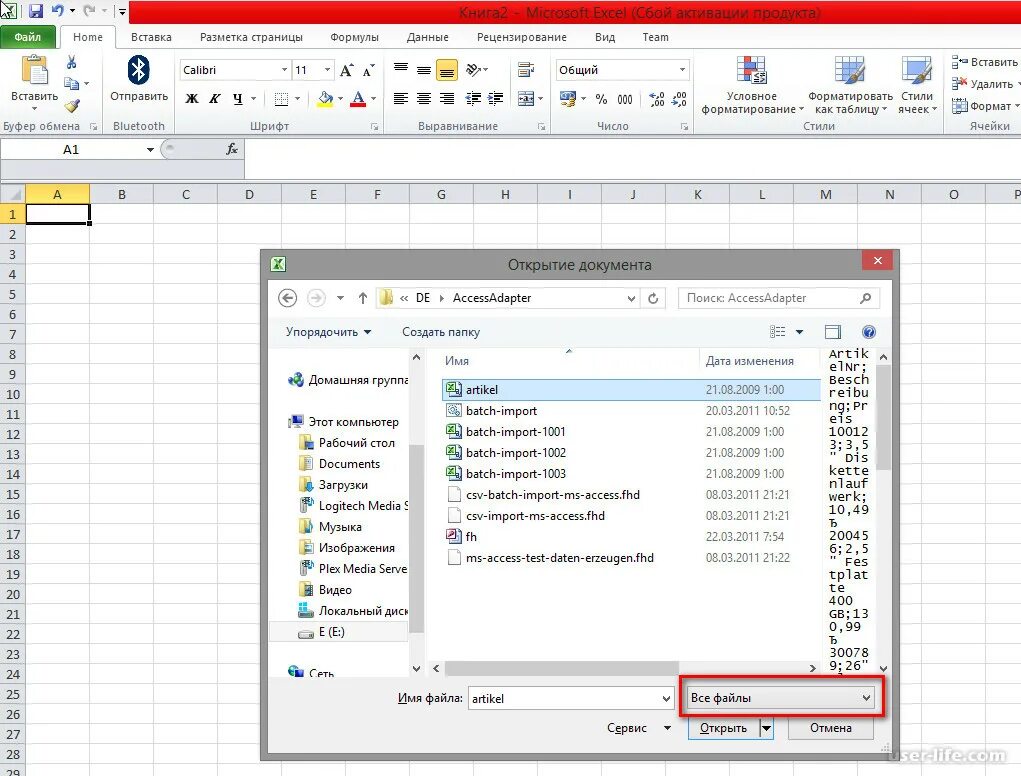This screenshot has width=1021, height=776.
Task: Click the text orientation icon
Action: click(x=474, y=69)
